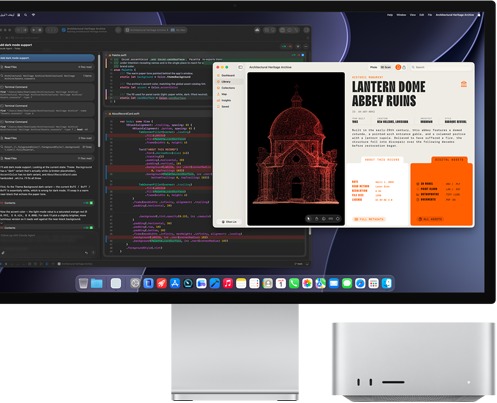Open the Help menu in menu bar
This screenshot has height=403, width=497.
tap(390, 15)
